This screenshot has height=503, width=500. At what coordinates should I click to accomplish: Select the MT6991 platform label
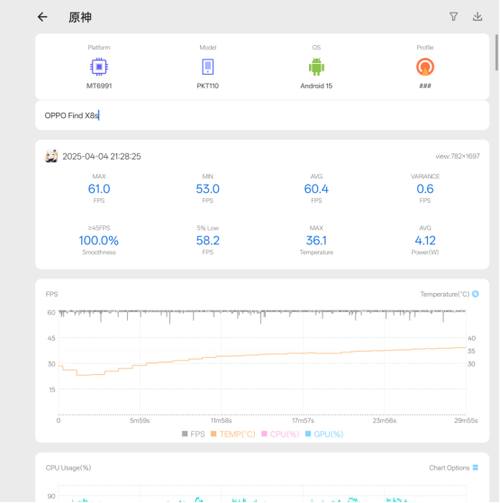tap(99, 86)
